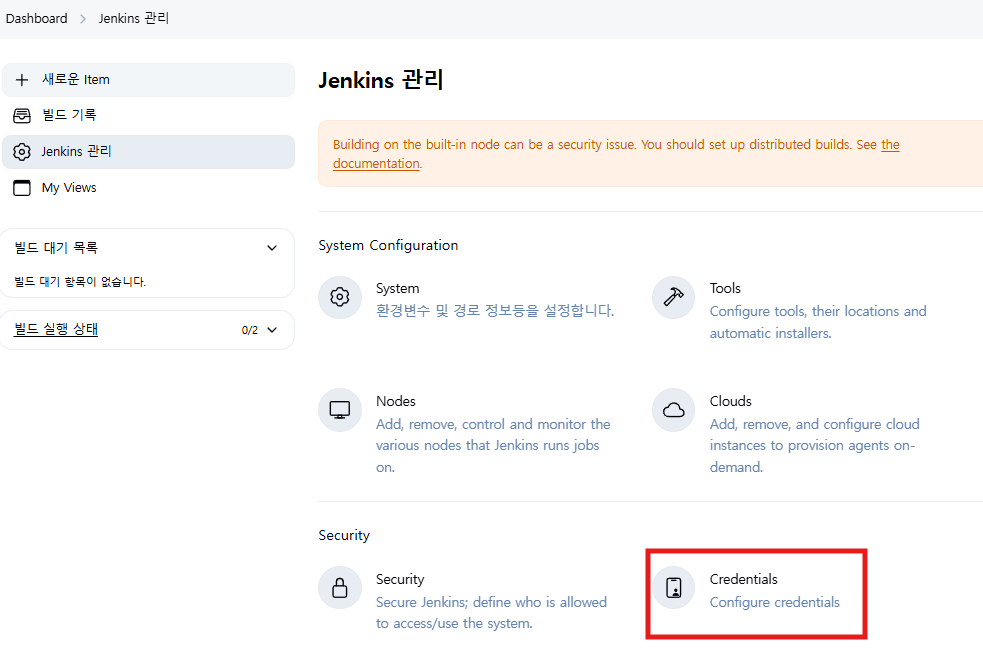The image size is (983, 650).
Task: Click '빌드 대기 항목이 없습니다.' text
Action: pyautogui.click(x=80, y=282)
